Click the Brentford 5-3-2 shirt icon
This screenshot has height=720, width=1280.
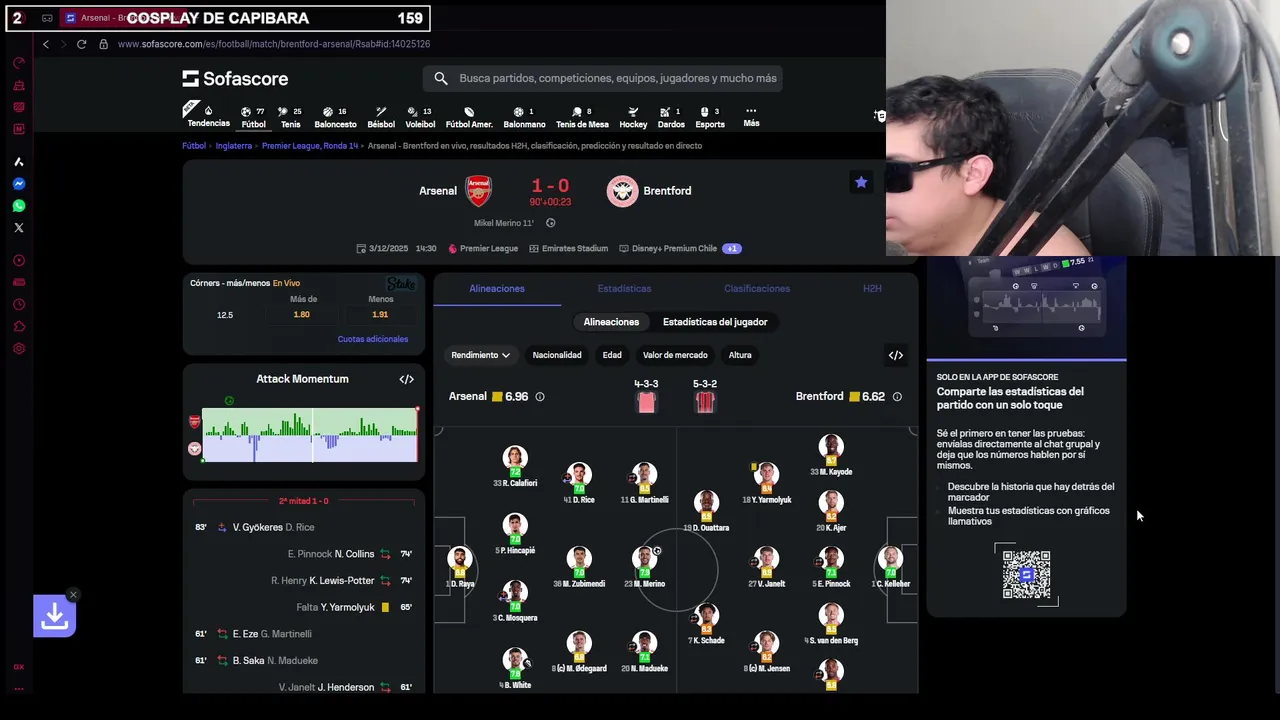coord(705,402)
